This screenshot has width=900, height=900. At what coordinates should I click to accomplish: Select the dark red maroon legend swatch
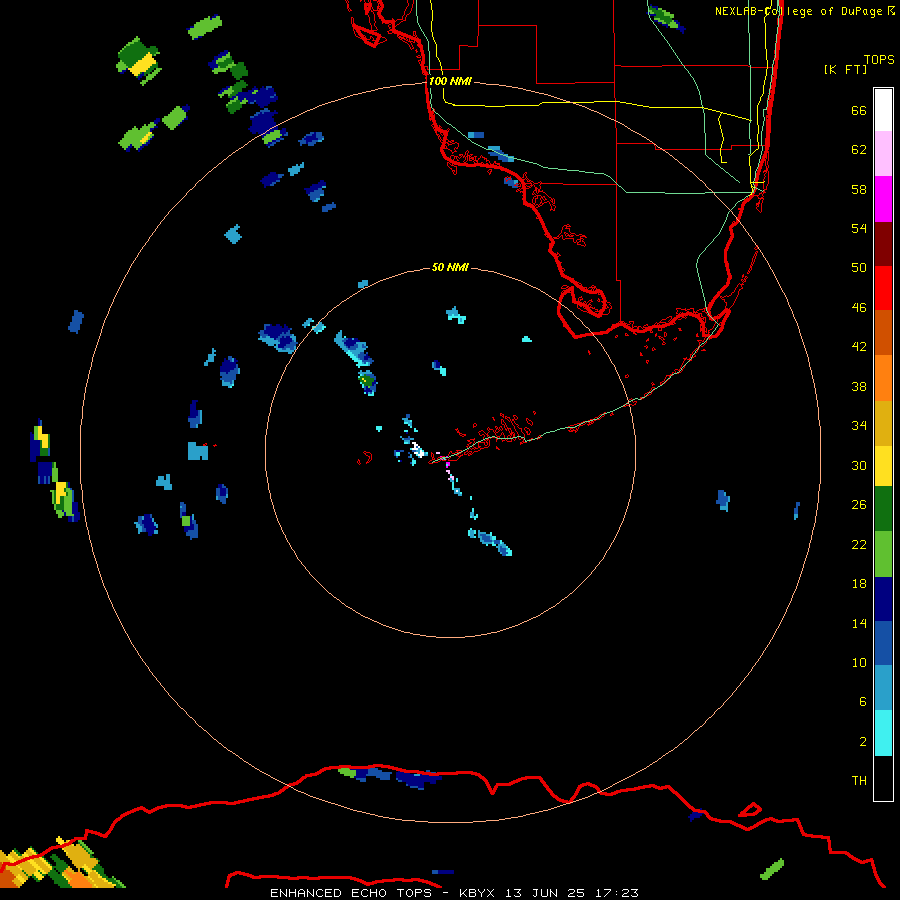point(883,245)
